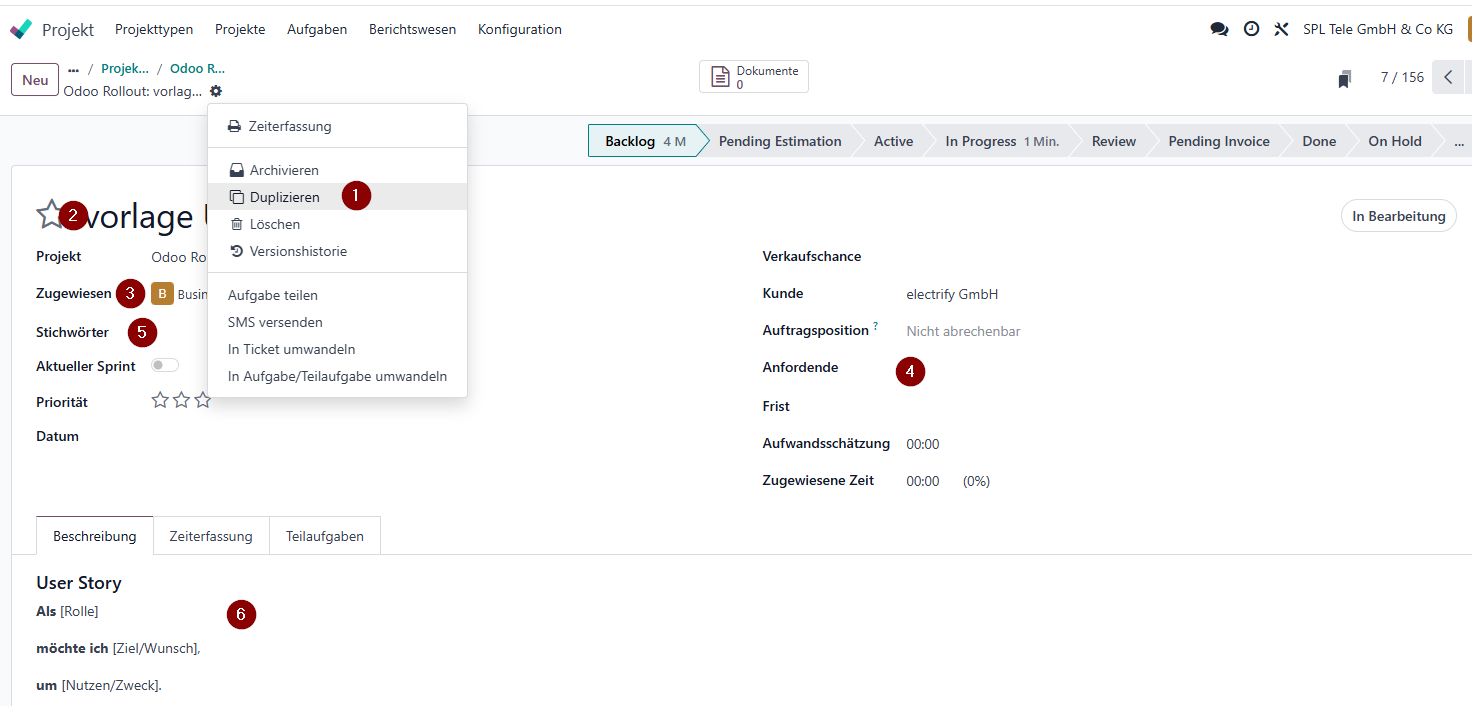Switch to the Zeiterfassung tab

click(x=211, y=536)
